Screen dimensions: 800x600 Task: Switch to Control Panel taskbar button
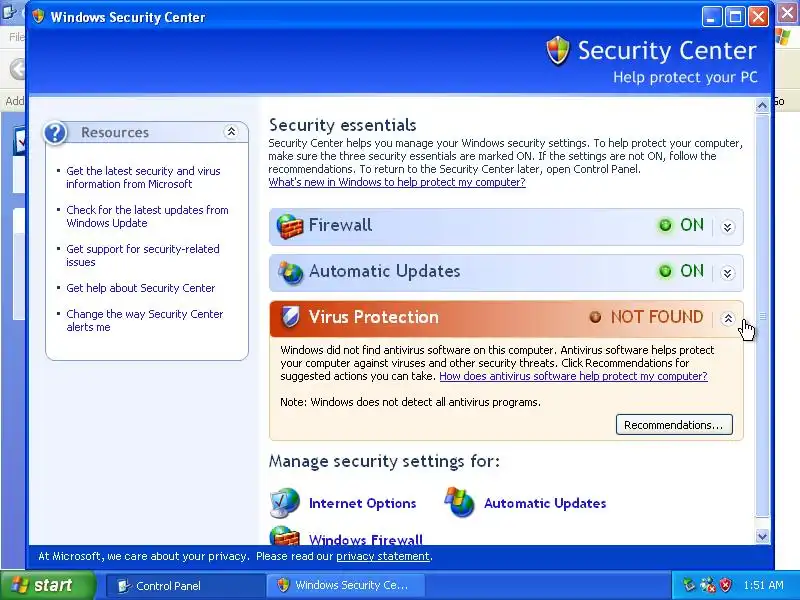pyautogui.click(x=185, y=585)
